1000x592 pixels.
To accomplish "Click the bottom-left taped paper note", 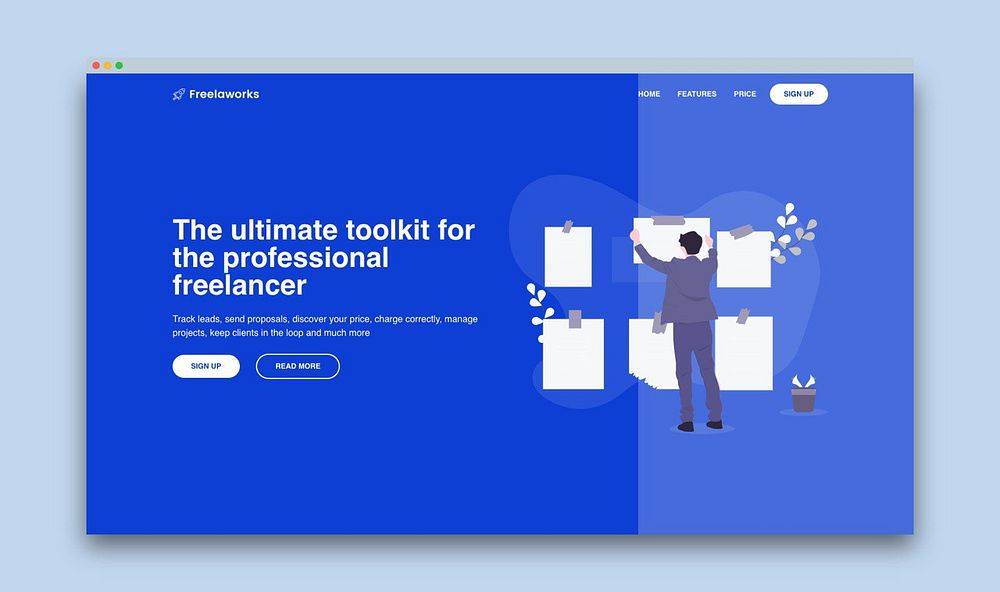I will tap(573, 350).
